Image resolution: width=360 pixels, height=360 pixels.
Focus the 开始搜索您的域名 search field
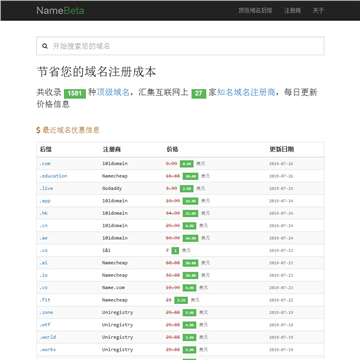(x=180, y=46)
